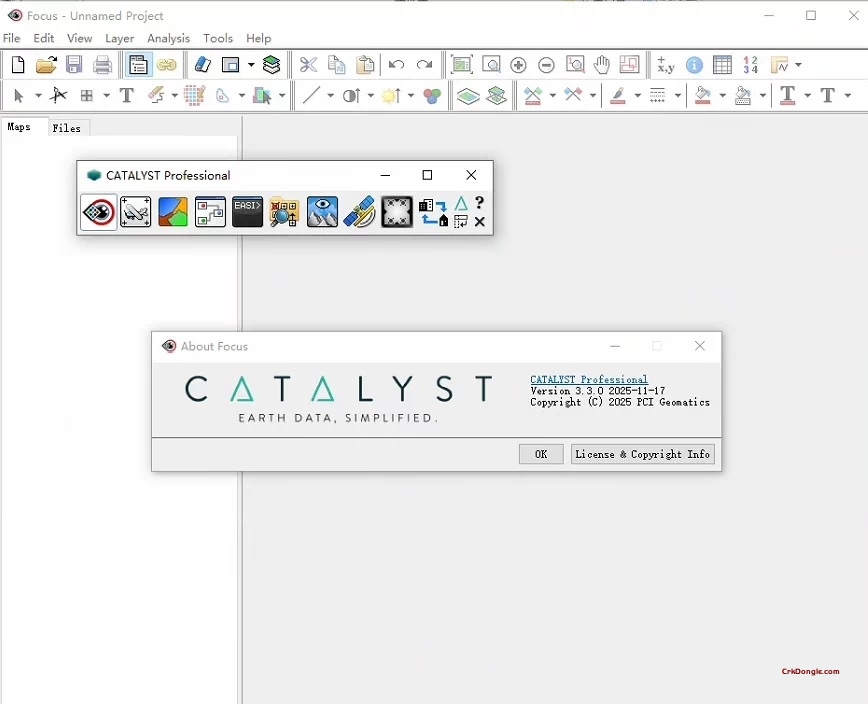The height and width of the screenshot is (704, 868).
Task: Click the Save project floppy icon
Action: (x=74, y=65)
